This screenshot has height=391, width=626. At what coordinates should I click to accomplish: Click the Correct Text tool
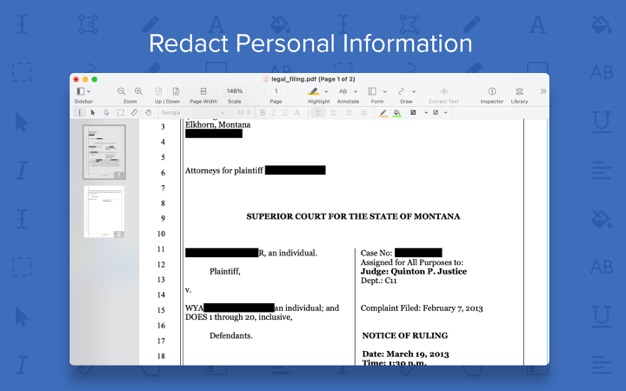pyautogui.click(x=443, y=91)
